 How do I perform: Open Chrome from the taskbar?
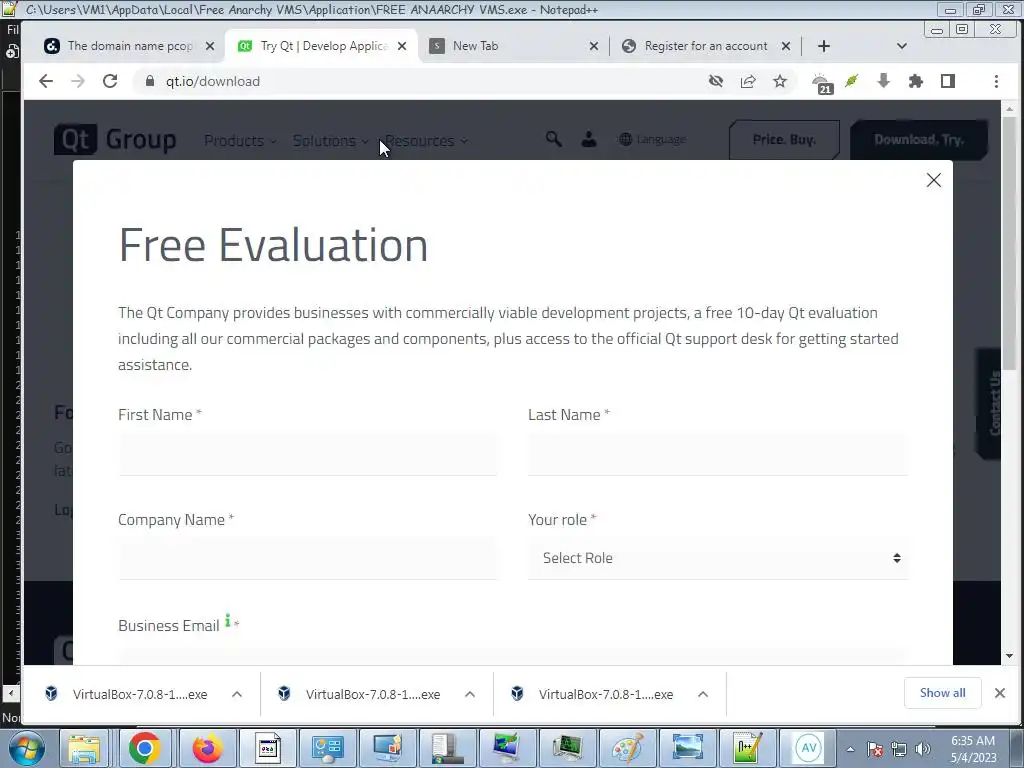click(144, 748)
